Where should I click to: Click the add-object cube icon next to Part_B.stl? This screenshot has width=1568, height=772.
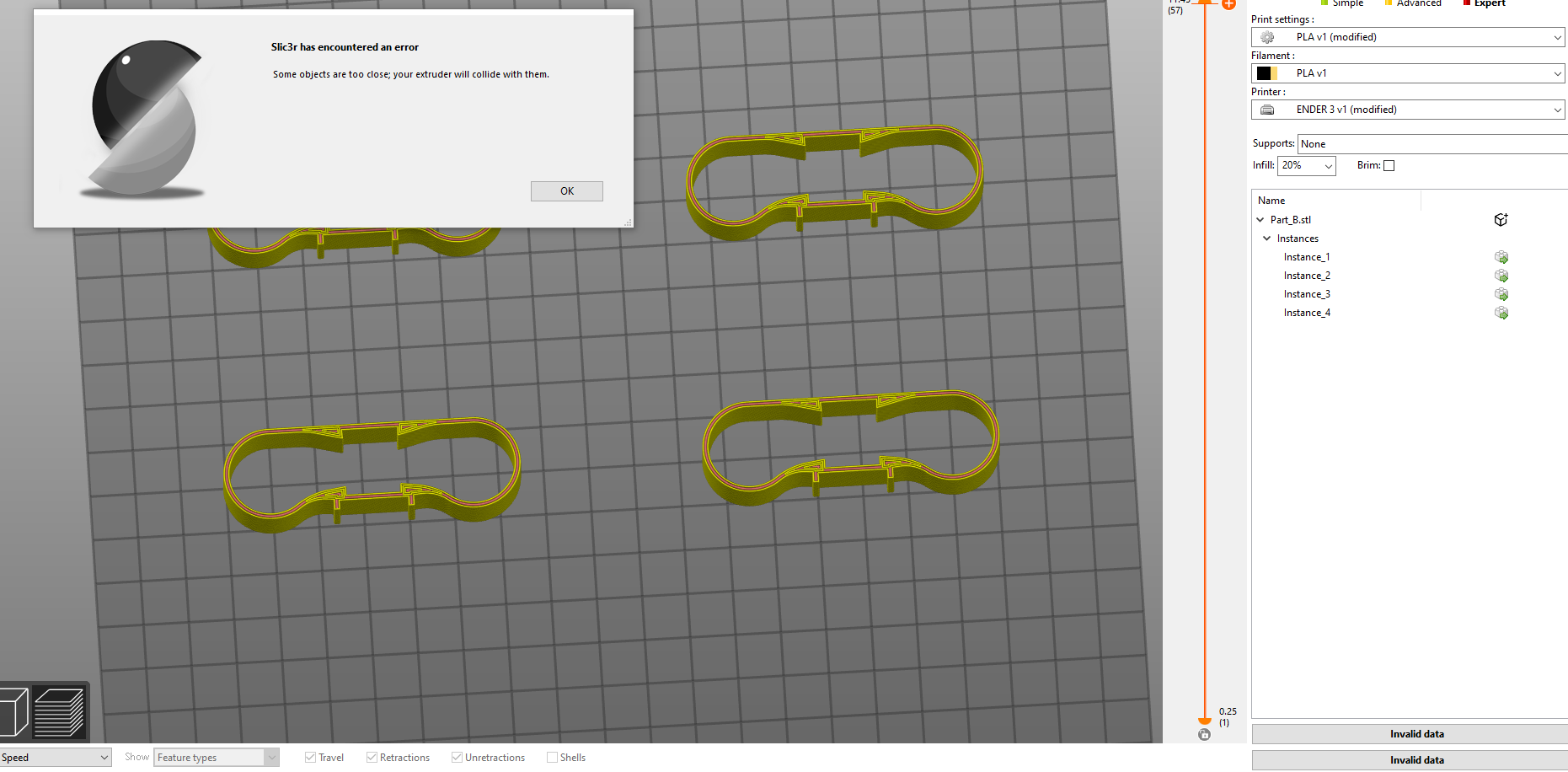1501,219
